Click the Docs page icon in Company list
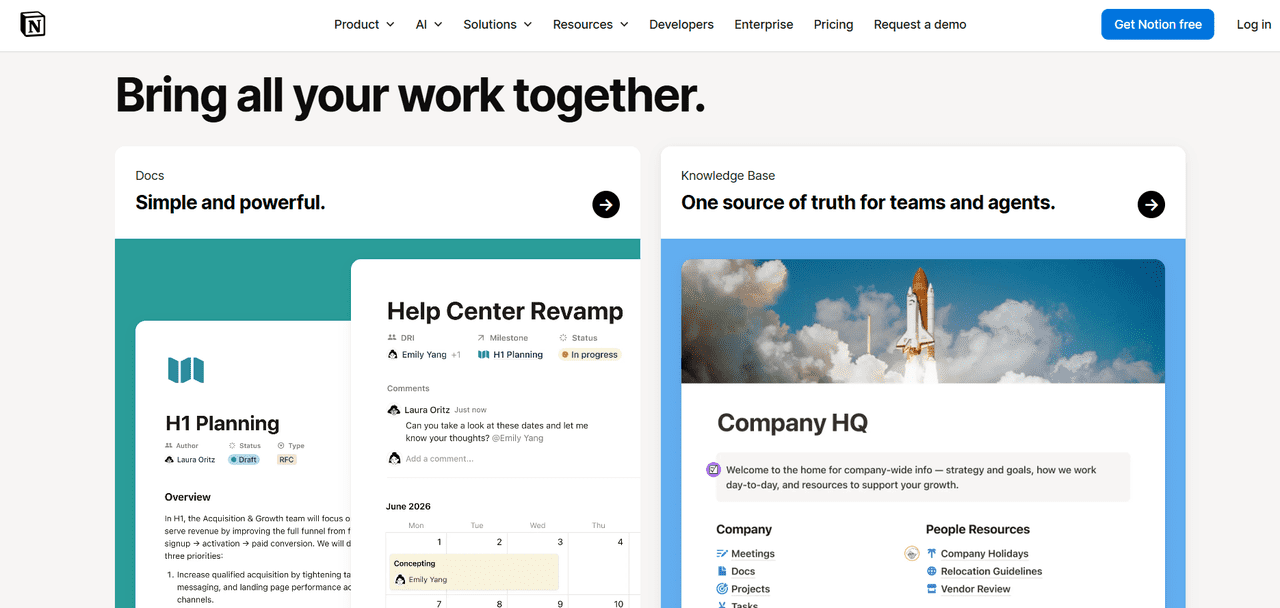 pyautogui.click(x=722, y=571)
